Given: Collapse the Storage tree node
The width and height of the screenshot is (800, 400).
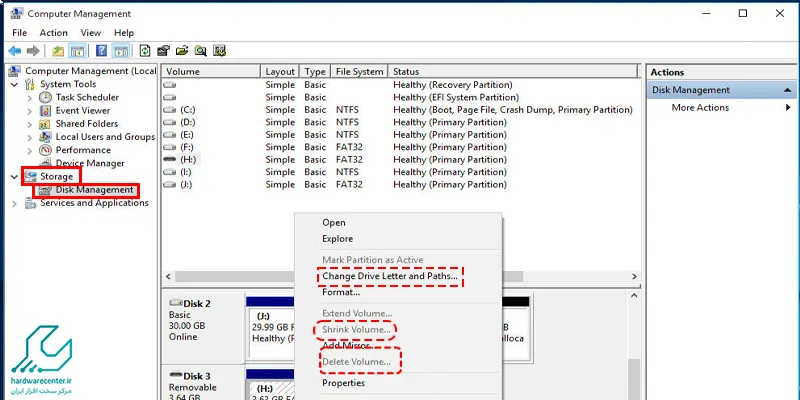Looking at the screenshot, I should tap(14, 177).
